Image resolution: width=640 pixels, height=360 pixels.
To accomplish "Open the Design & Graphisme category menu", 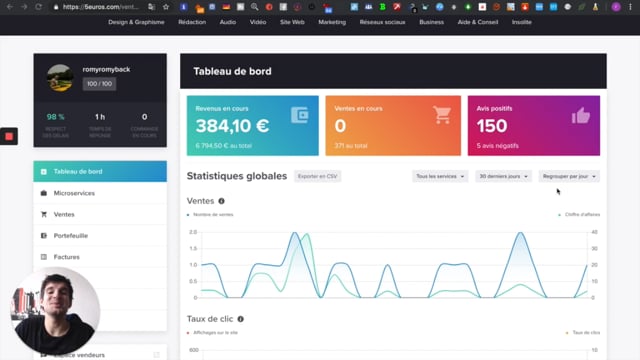I will (136, 22).
